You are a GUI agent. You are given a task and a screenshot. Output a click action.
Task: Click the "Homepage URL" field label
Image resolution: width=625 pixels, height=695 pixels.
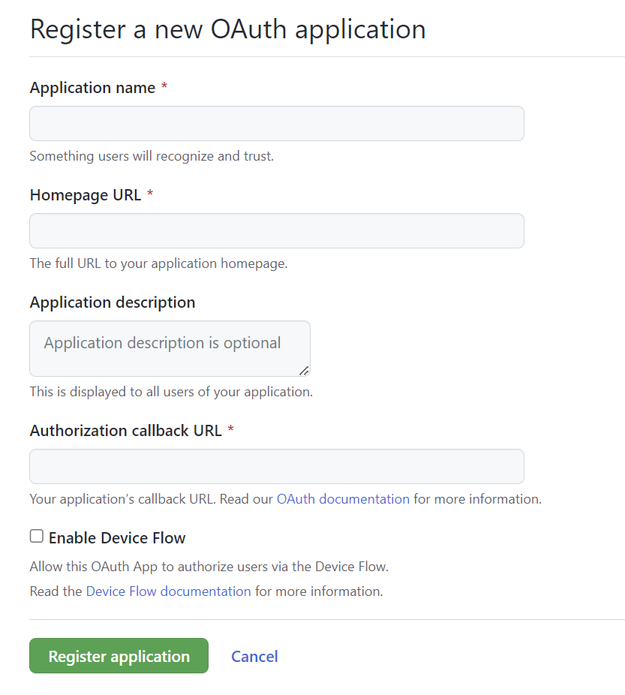pos(85,195)
